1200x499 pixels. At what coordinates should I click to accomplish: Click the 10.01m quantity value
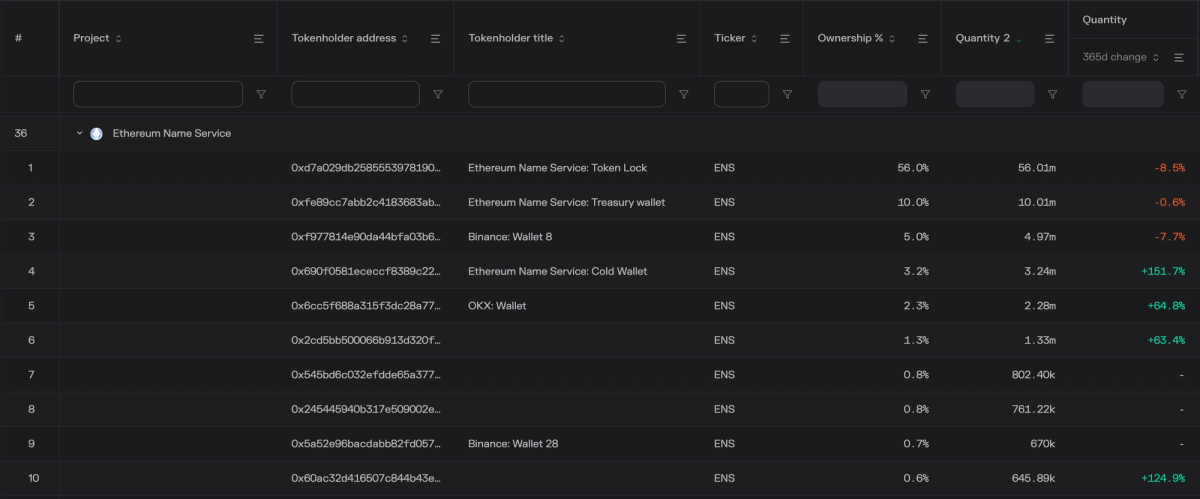[x=1037, y=202]
